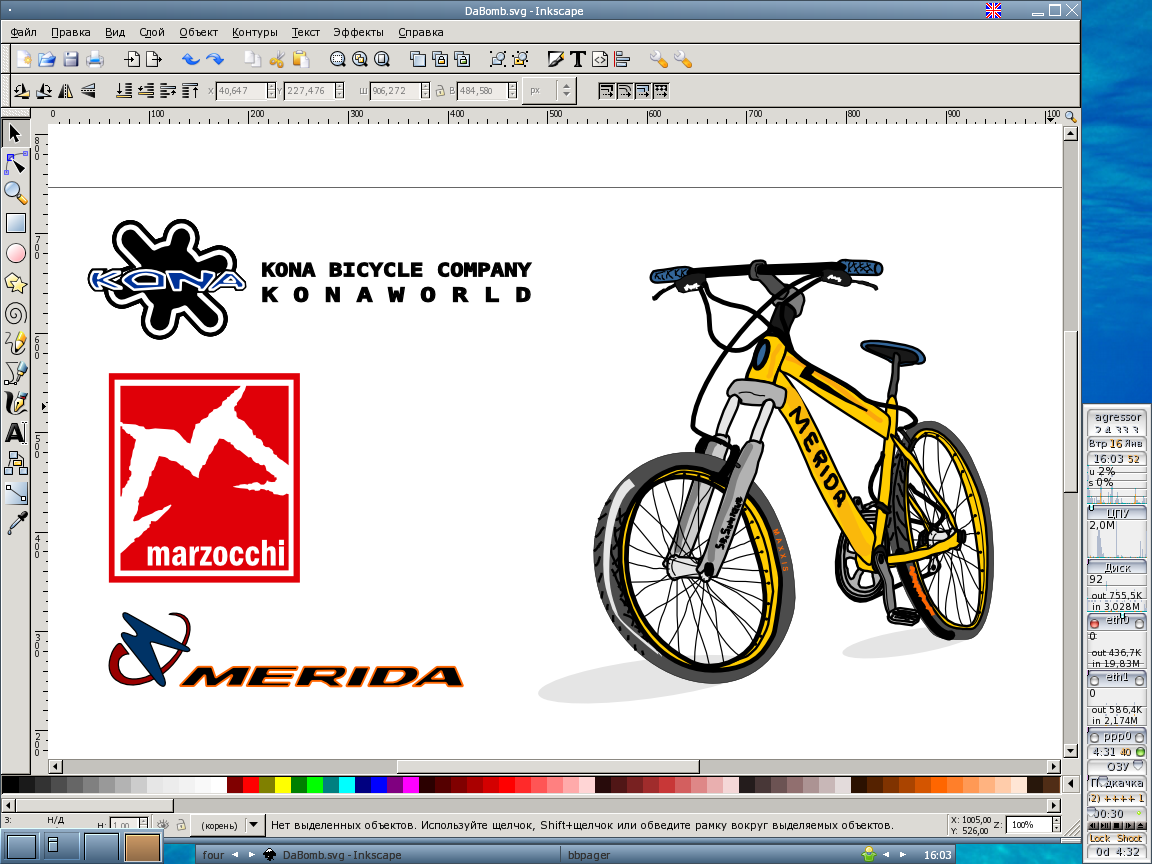The height and width of the screenshot is (864, 1152).
Task: Open the Эффекты menu
Action: 359,32
